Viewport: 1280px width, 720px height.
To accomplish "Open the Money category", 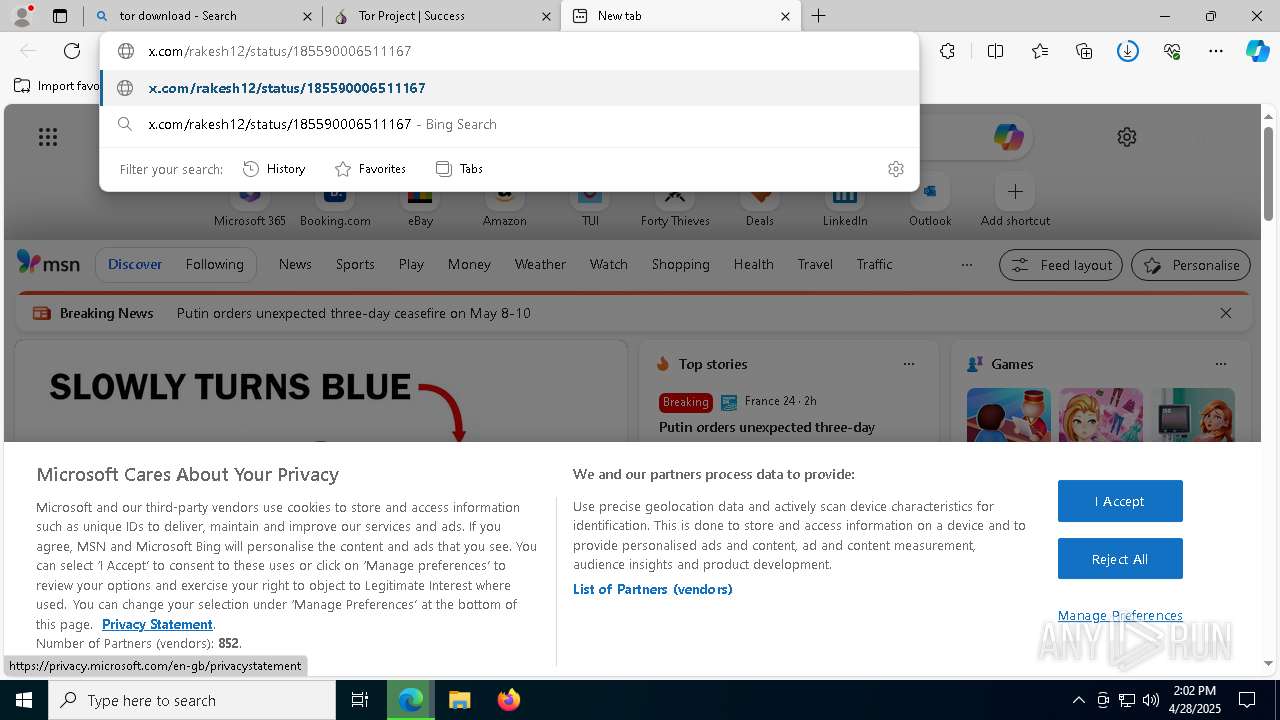I will 469,264.
